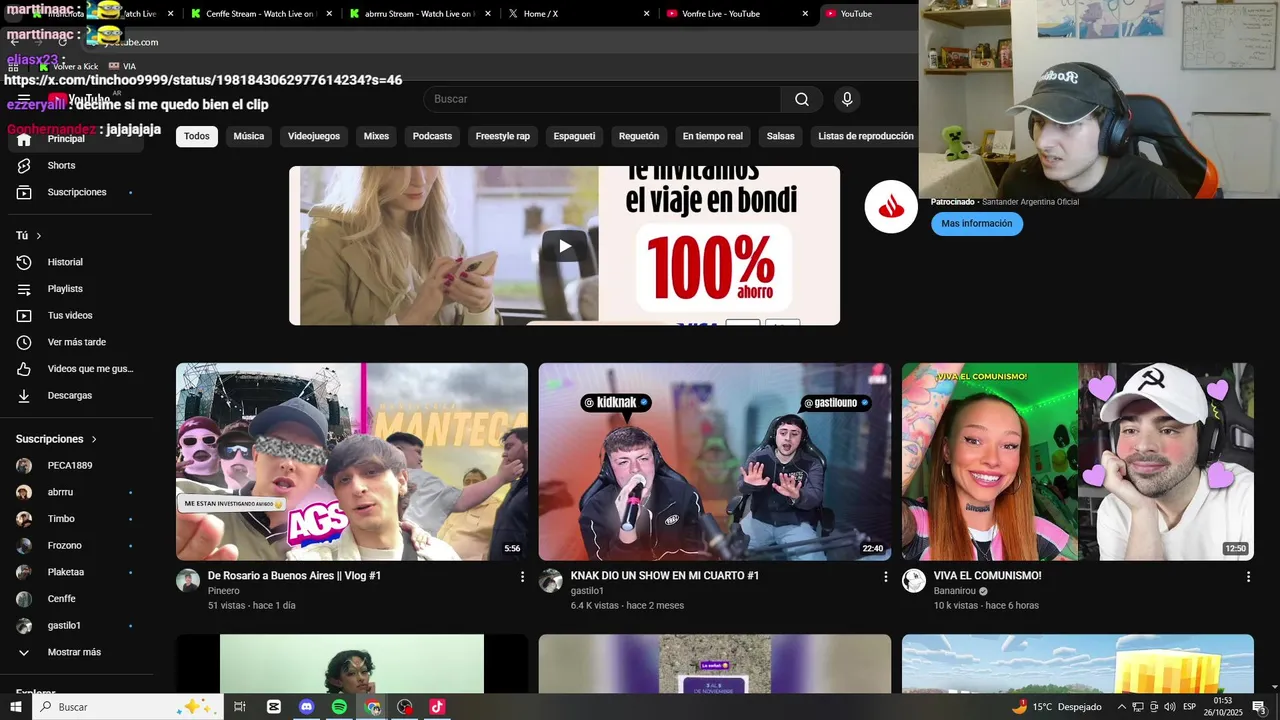
Task: Select the Videojuegos filter chip
Action: pos(314,136)
